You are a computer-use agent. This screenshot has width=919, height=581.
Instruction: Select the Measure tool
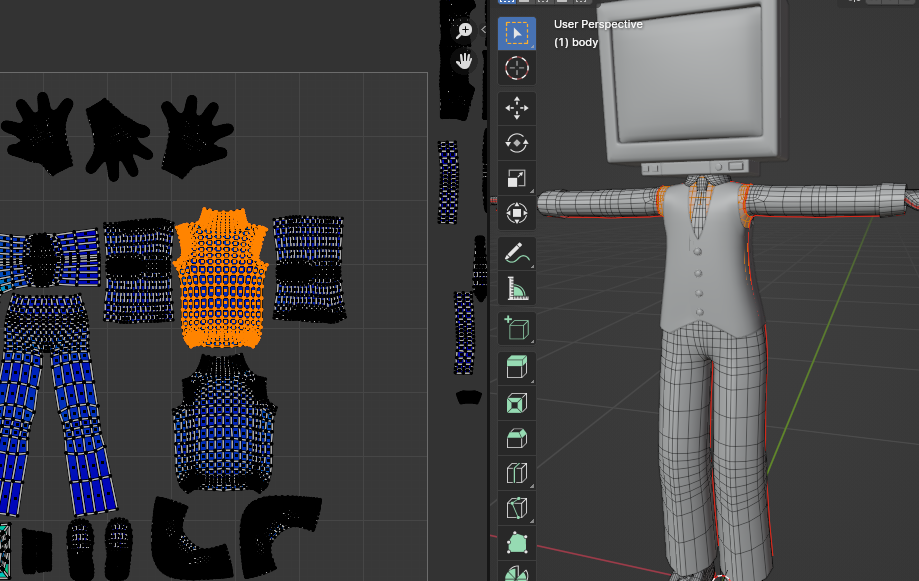[516, 288]
